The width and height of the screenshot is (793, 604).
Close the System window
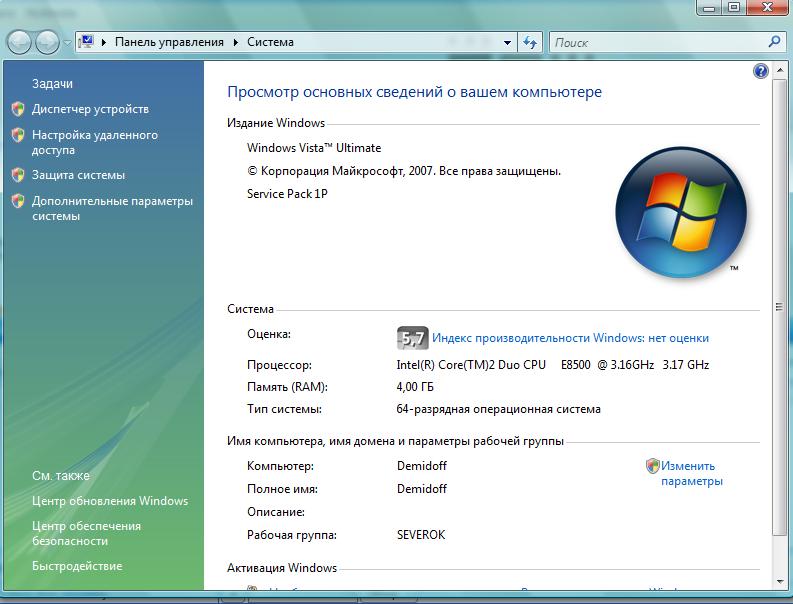pyautogui.click(x=767, y=7)
